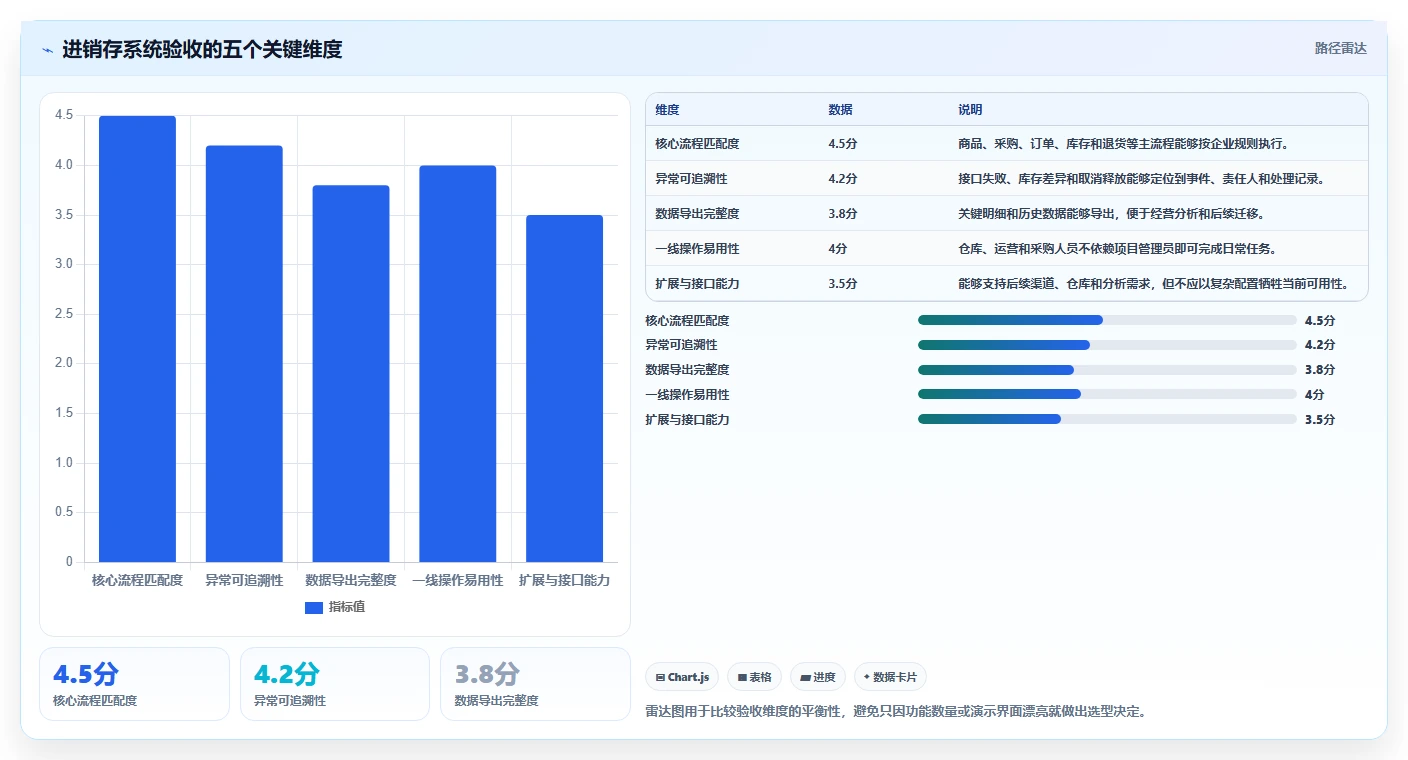Click the description starting with 关键明细
The image size is (1408, 760).
1111,214
